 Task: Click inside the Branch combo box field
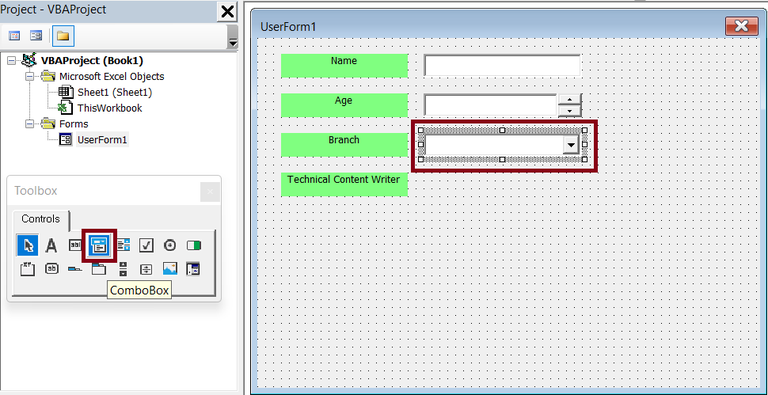pyautogui.click(x=494, y=145)
